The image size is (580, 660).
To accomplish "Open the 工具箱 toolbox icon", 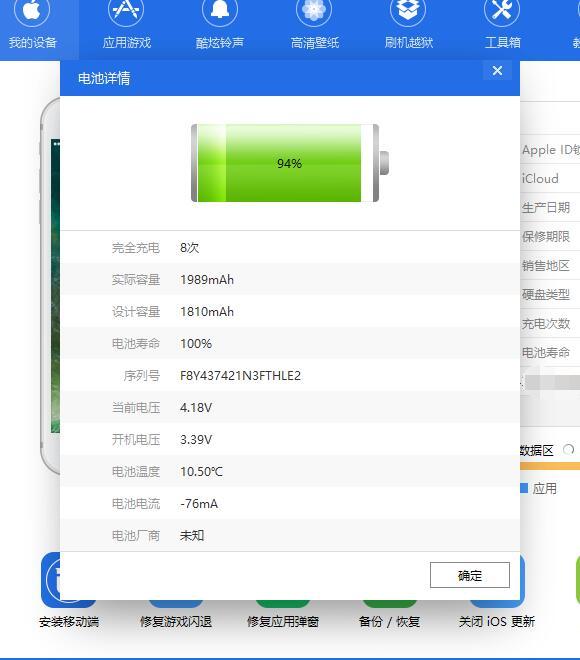I will [502, 12].
